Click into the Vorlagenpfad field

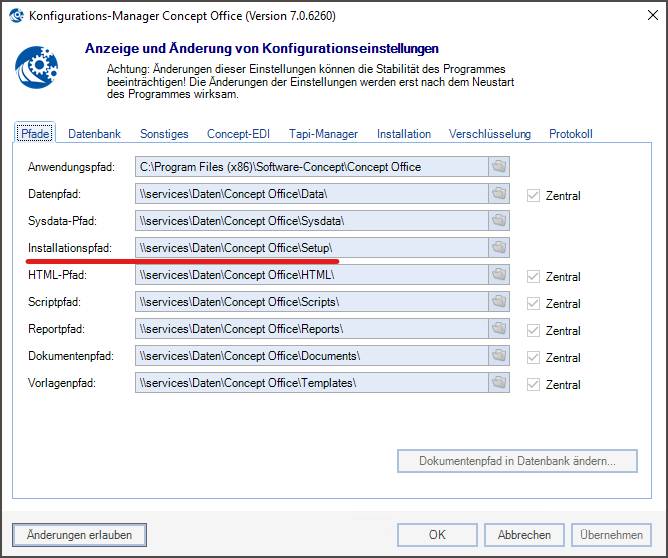[x=311, y=383]
